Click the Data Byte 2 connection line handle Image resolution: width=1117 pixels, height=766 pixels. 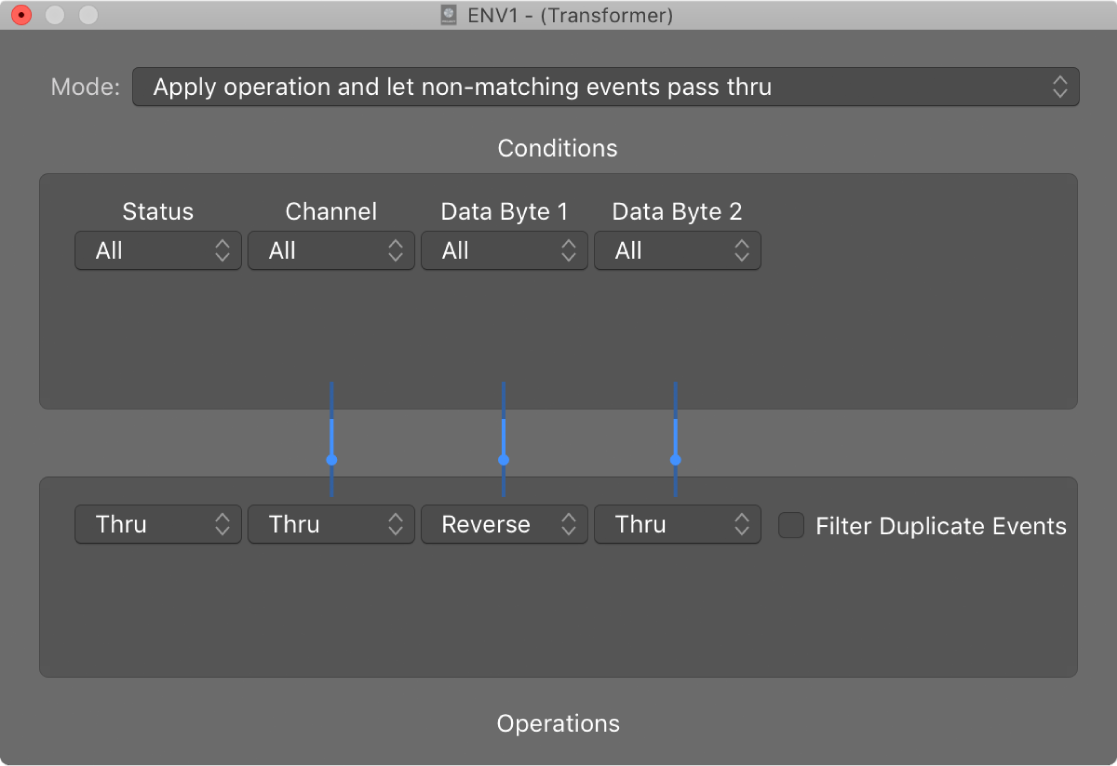[x=675, y=460]
